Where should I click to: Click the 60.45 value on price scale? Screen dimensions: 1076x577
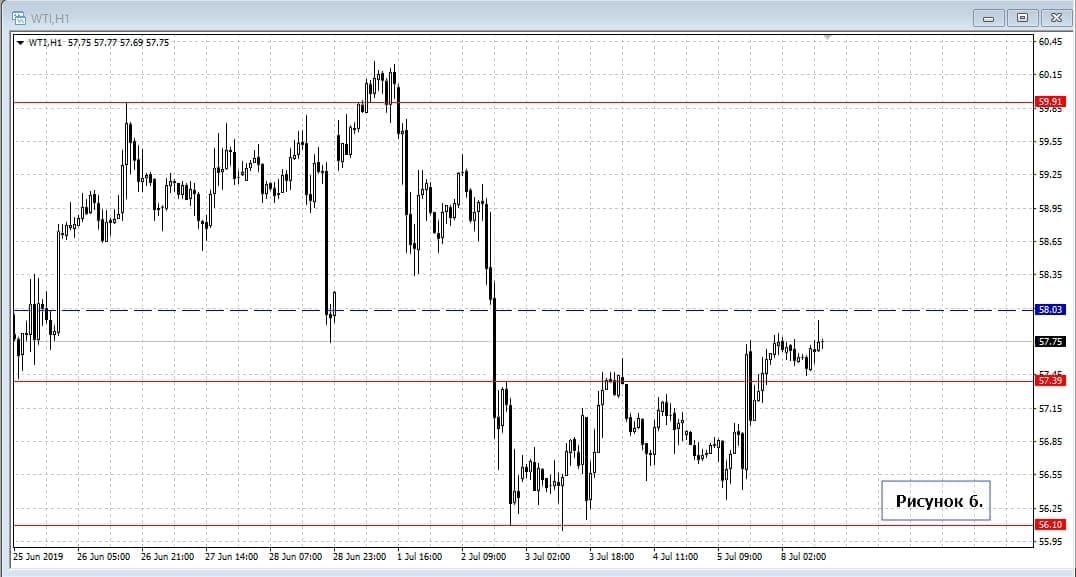[1050, 42]
